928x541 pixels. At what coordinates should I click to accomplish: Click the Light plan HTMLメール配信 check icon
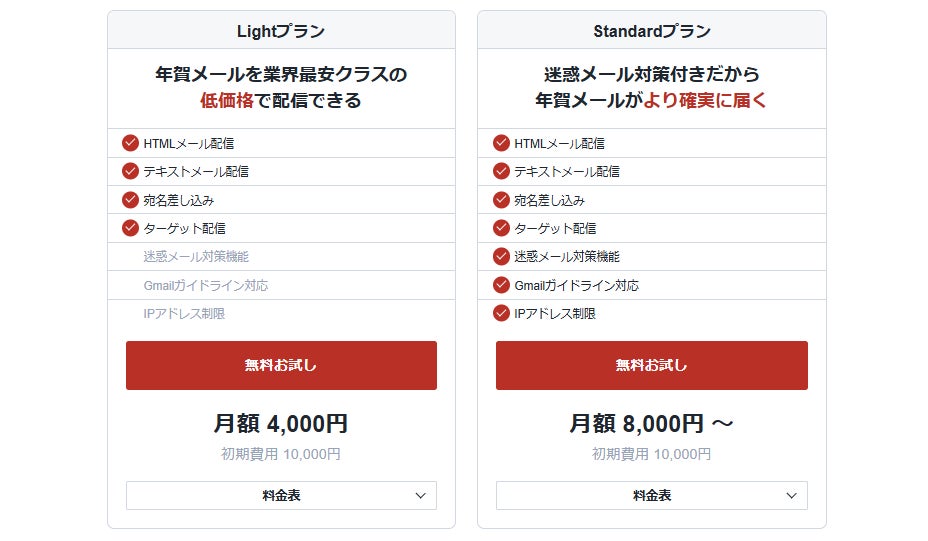point(130,143)
